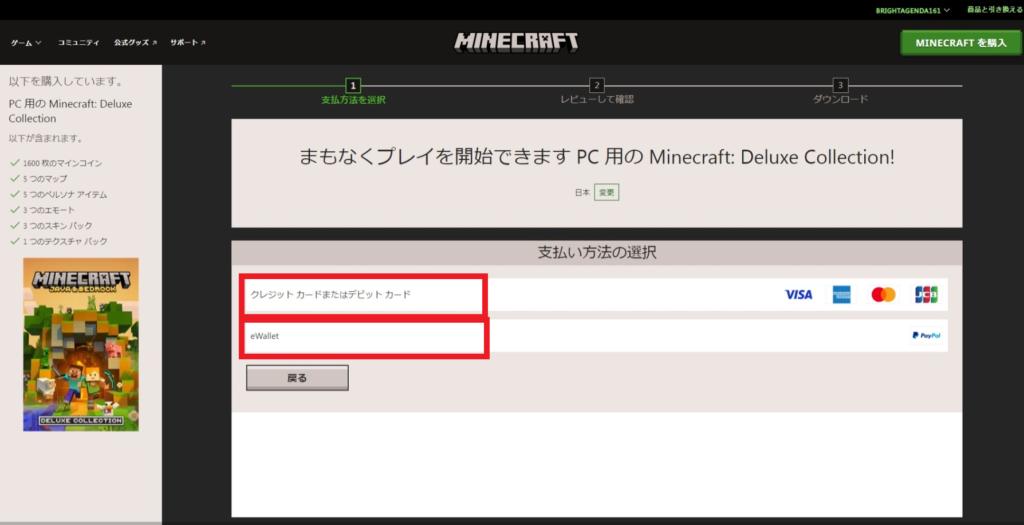Click the Deluxe Collection box art image
The width and height of the screenshot is (1024, 525).
pyautogui.click(x=81, y=344)
